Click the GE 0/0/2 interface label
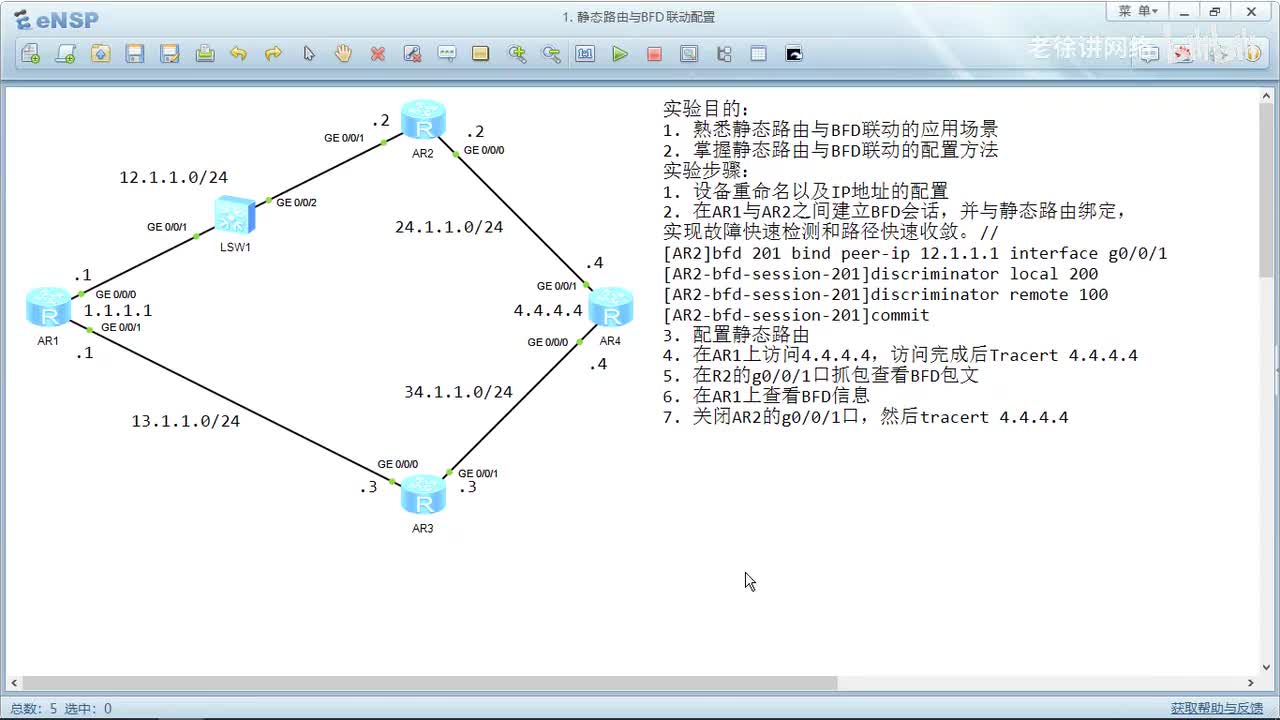This screenshot has height=720, width=1280. tap(297, 202)
